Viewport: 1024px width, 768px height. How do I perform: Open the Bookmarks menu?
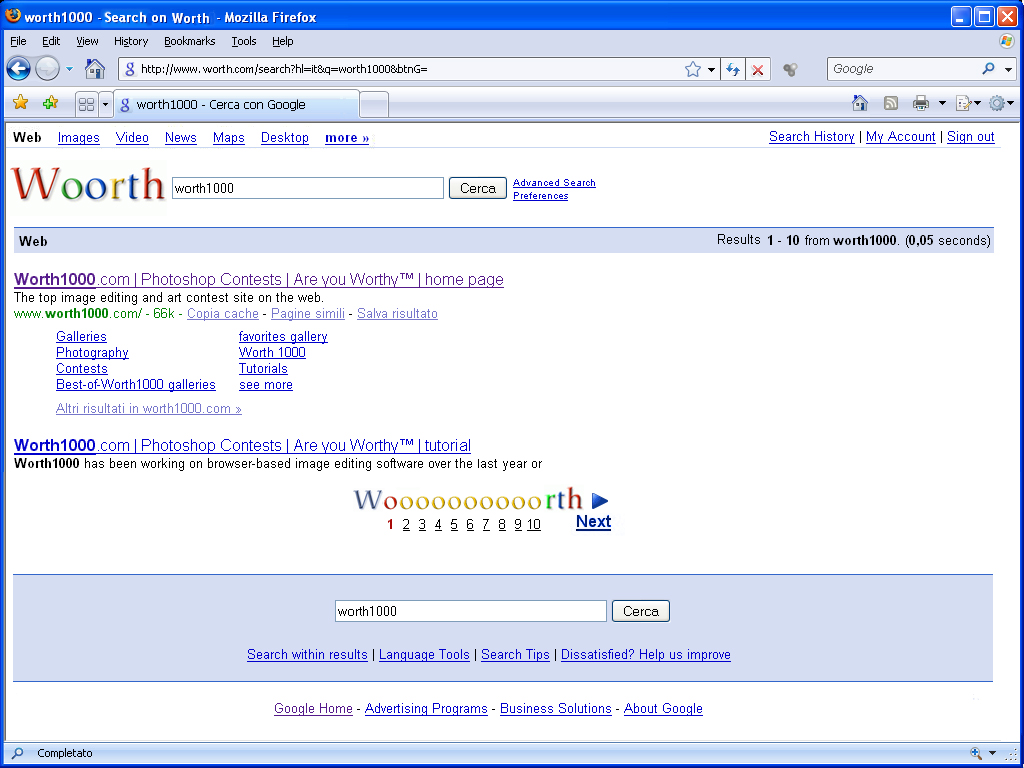pyautogui.click(x=189, y=41)
